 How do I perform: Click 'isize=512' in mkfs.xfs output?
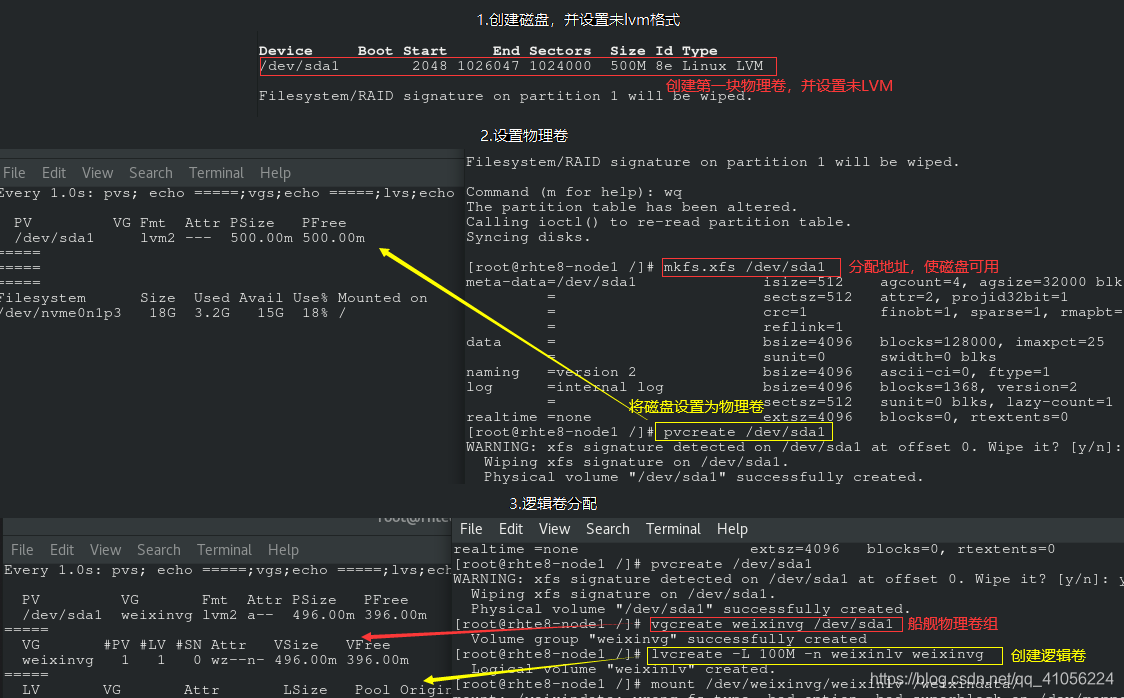(803, 282)
